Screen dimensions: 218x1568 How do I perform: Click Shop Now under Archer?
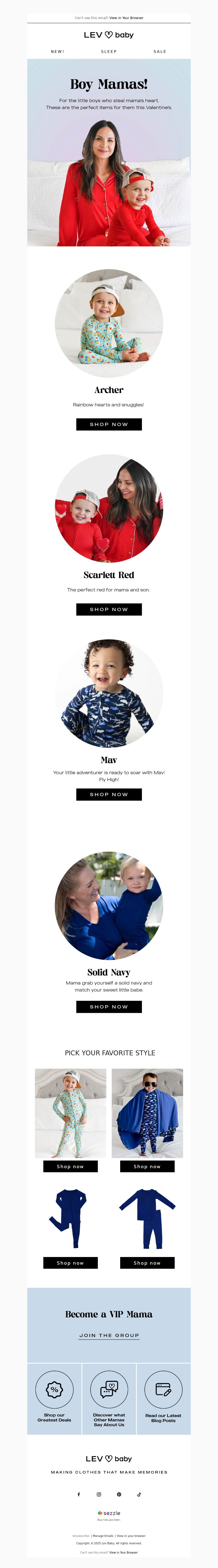click(x=109, y=424)
